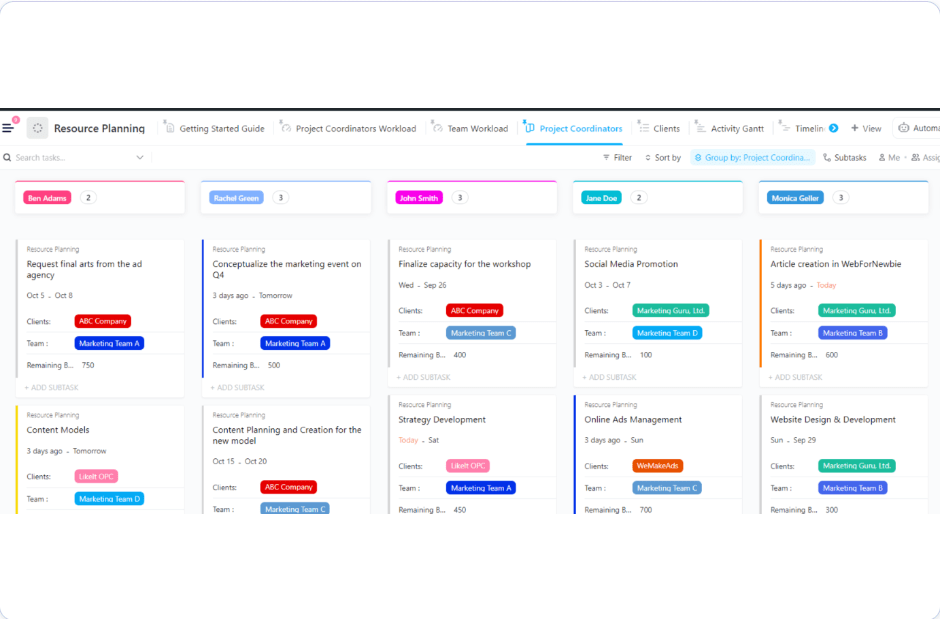Viewport: 940px width, 619px height.
Task: Click Marketing Team C tag on Finalize capacity card
Action: point(481,333)
